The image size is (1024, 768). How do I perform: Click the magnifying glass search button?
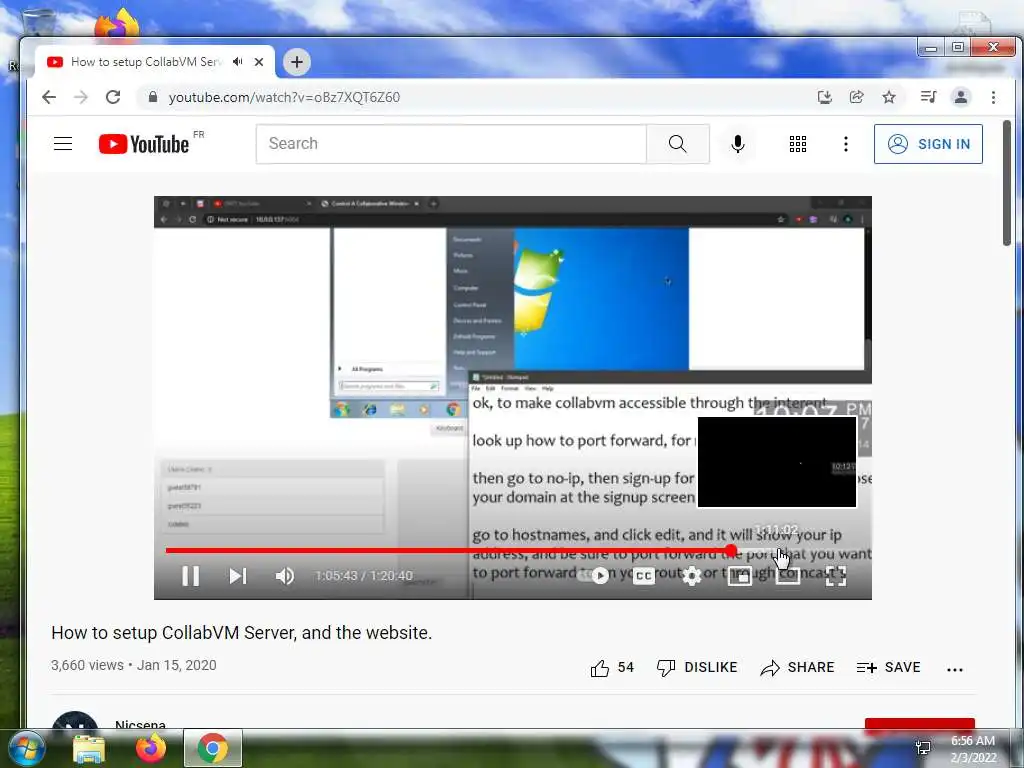[678, 144]
